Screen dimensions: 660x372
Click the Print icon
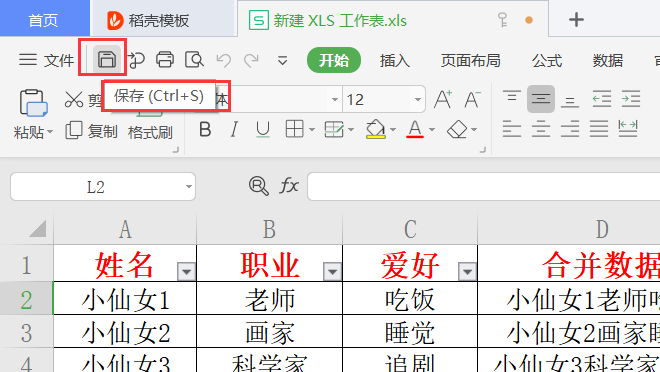pos(165,60)
